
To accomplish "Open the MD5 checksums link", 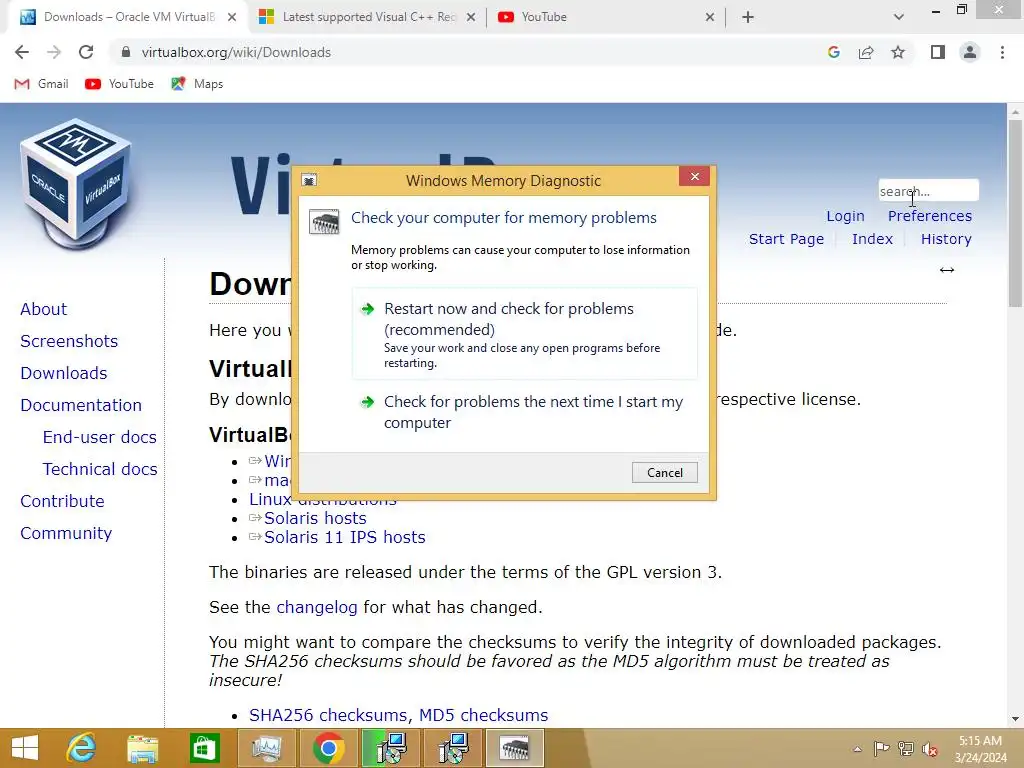I will pos(483,715).
